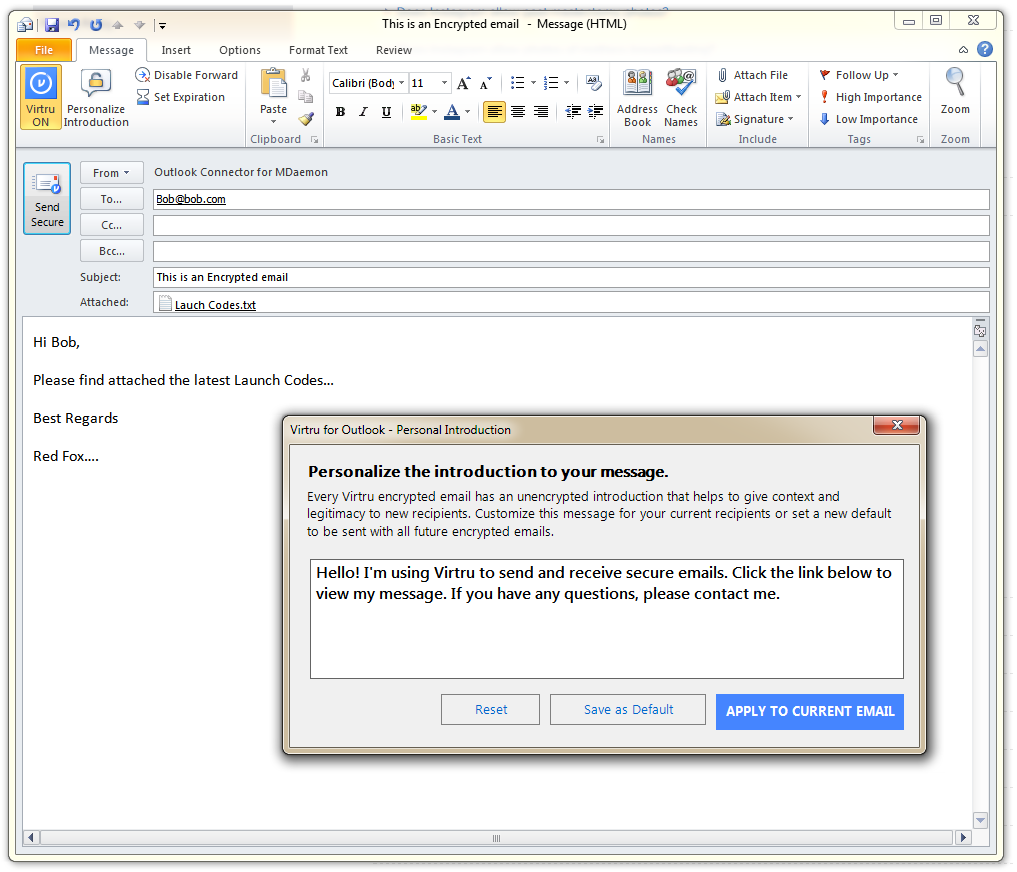Click the Reset button in Virtru dialog
This screenshot has height=872, width=1017.
490,710
